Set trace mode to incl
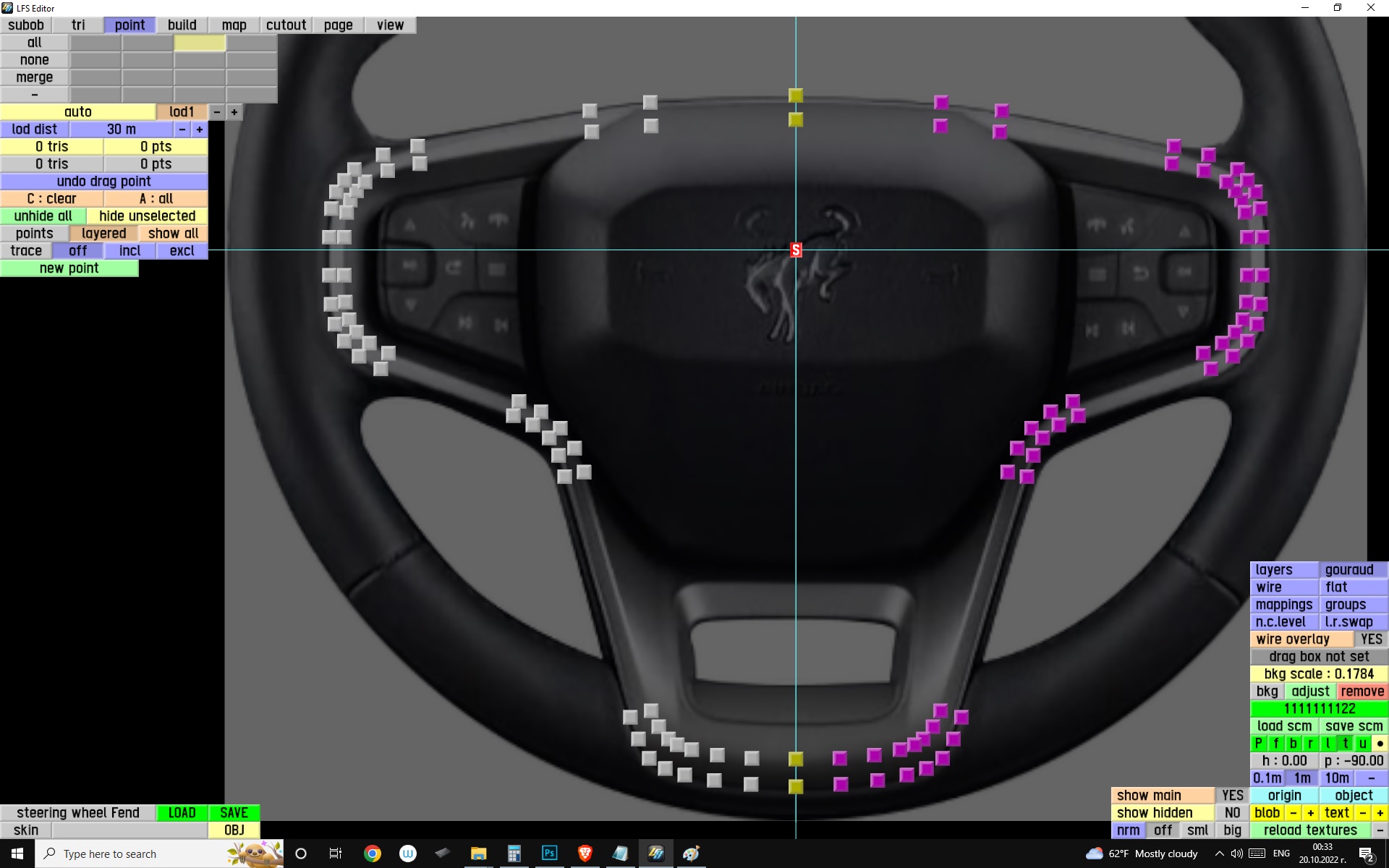 (130, 251)
